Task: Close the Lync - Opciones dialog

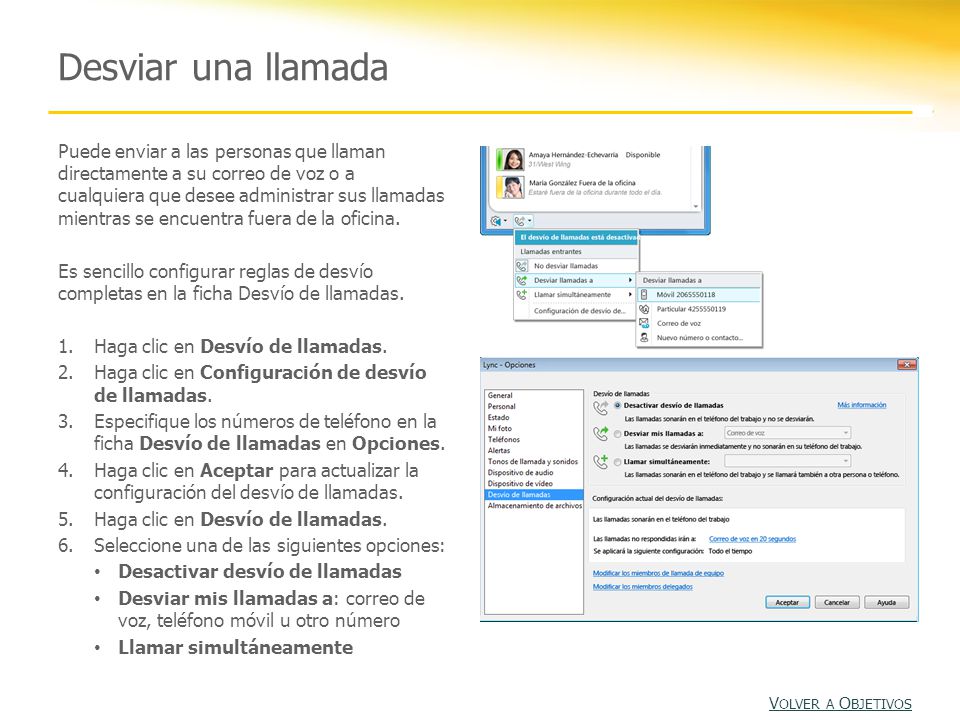Action: pyautogui.click(x=906, y=365)
